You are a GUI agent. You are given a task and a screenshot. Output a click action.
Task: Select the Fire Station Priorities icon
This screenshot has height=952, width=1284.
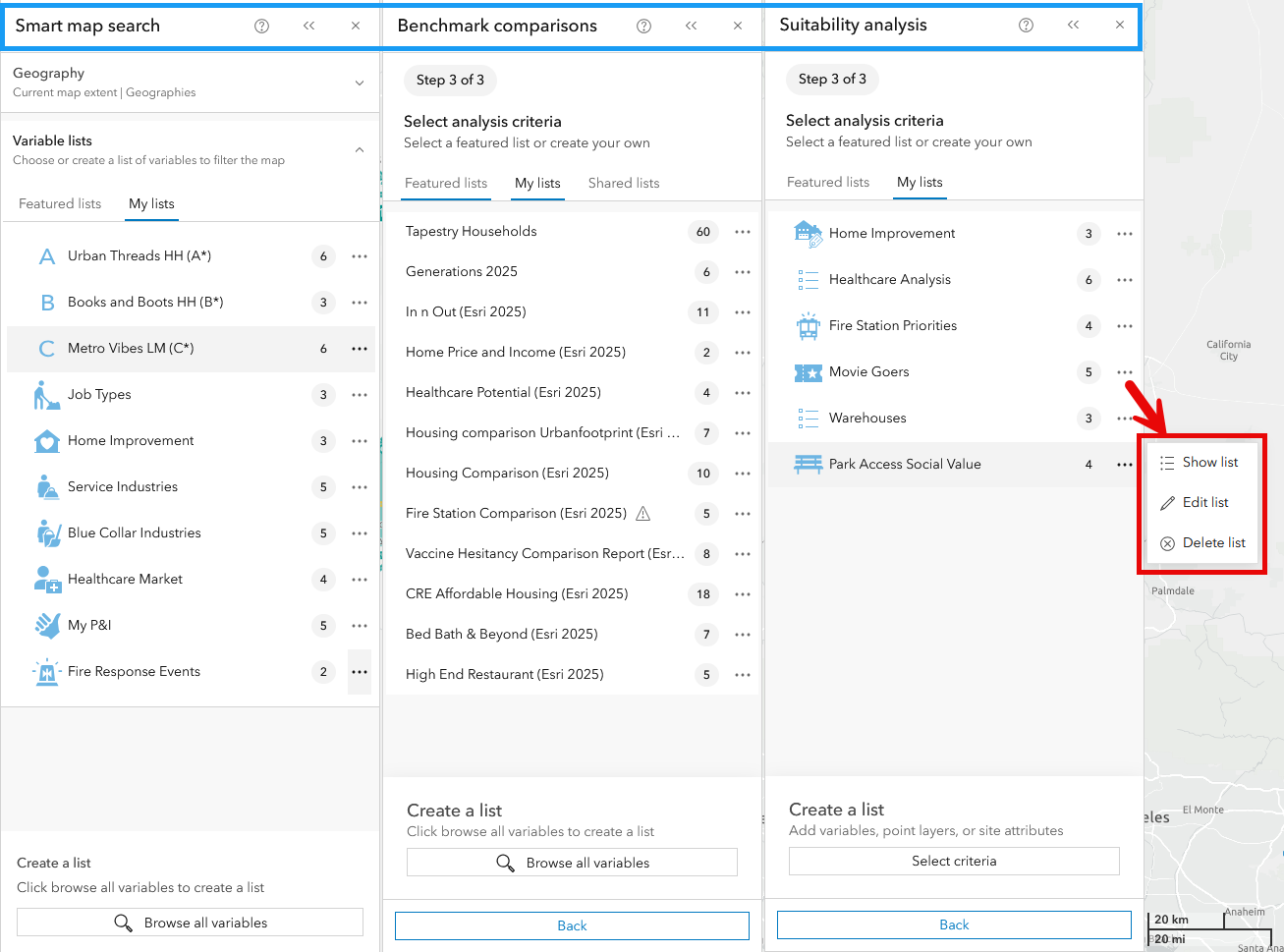pos(809,325)
